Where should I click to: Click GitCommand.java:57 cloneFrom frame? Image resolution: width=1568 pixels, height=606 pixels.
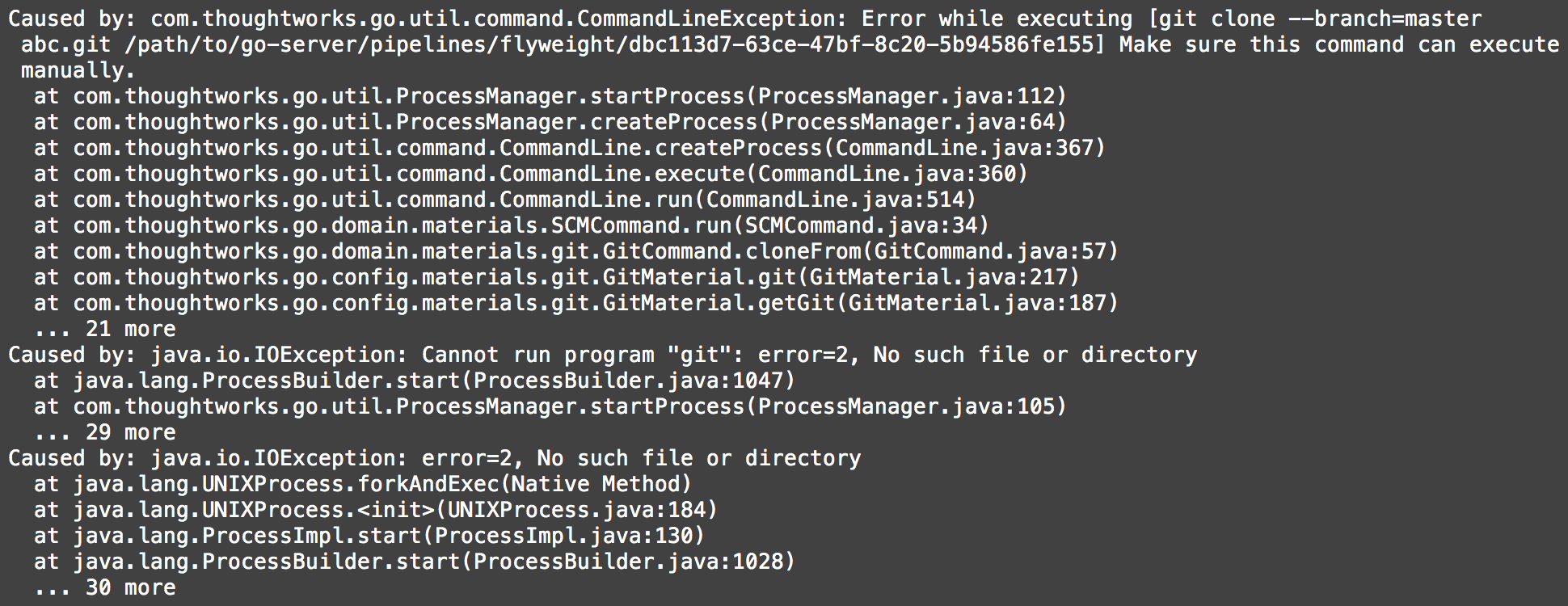(x=990, y=251)
